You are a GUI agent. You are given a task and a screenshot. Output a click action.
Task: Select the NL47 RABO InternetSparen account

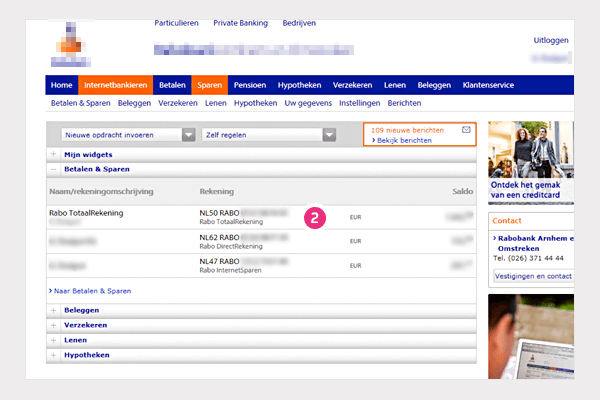(x=261, y=266)
